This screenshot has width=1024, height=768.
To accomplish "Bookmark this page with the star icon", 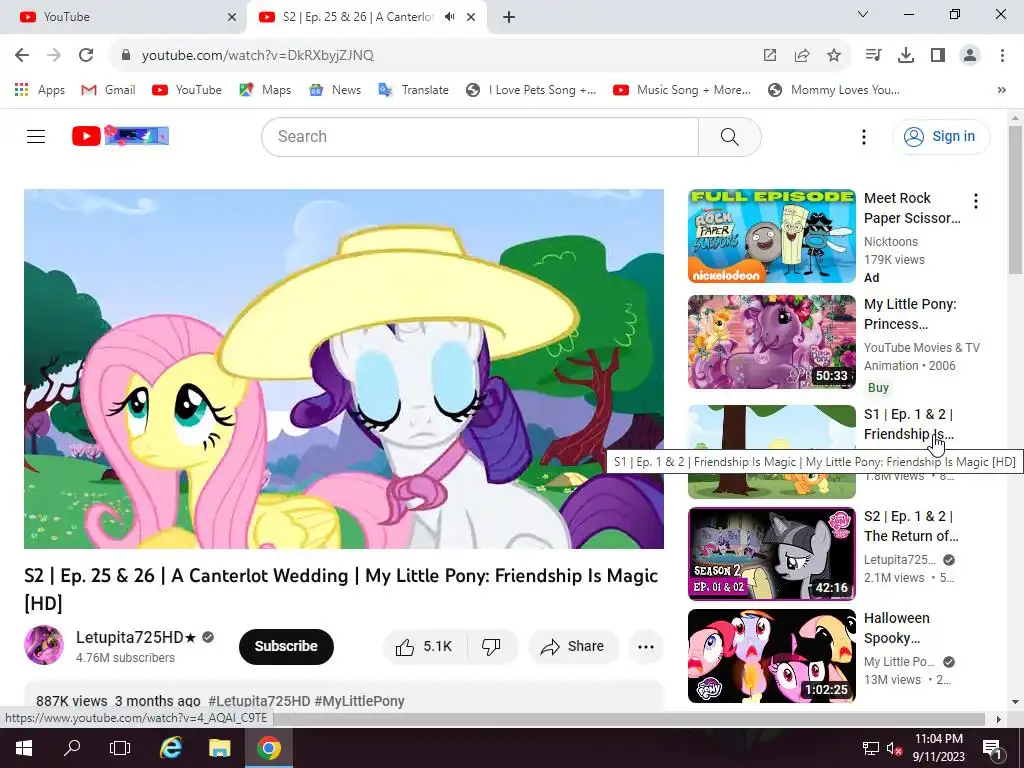I will pos(834,56).
